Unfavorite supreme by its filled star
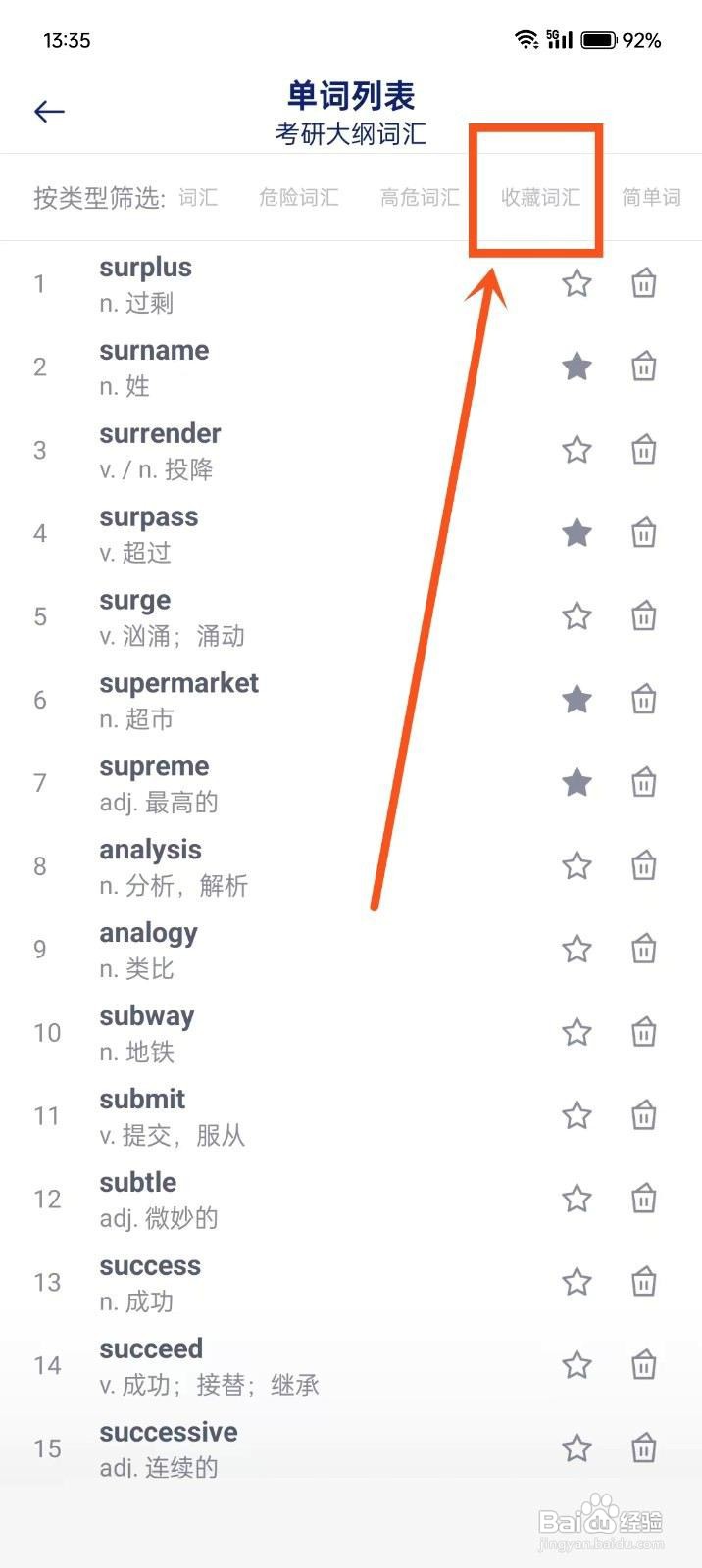Viewport: 702px width, 1568px height. tap(577, 782)
